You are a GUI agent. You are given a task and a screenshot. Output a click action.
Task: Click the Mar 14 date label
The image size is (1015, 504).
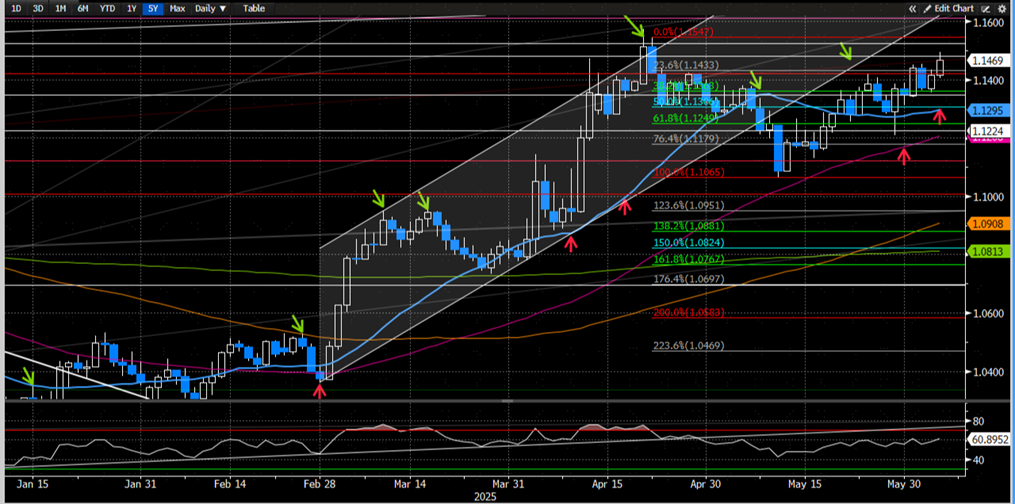(409, 484)
